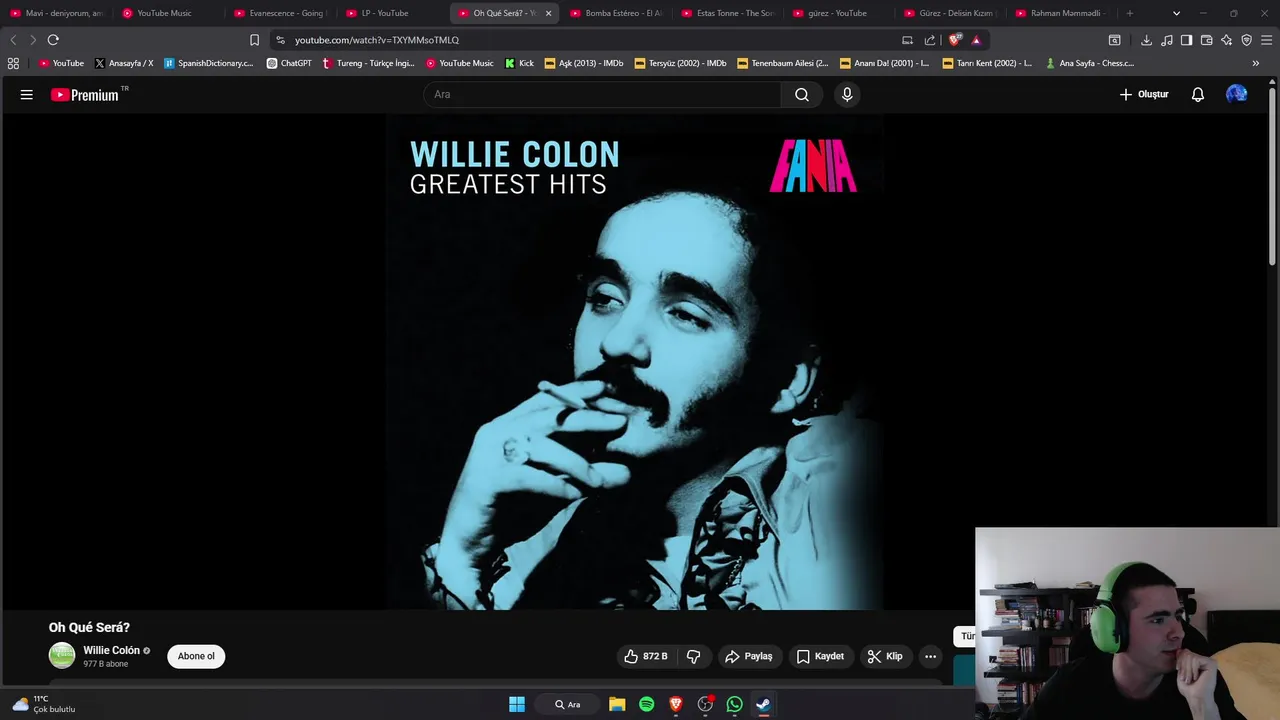The width and height of the screenshot is (1280, 720).
Task: Switch to Mavi - deniyorum tab
Action: tap(57, 13)
